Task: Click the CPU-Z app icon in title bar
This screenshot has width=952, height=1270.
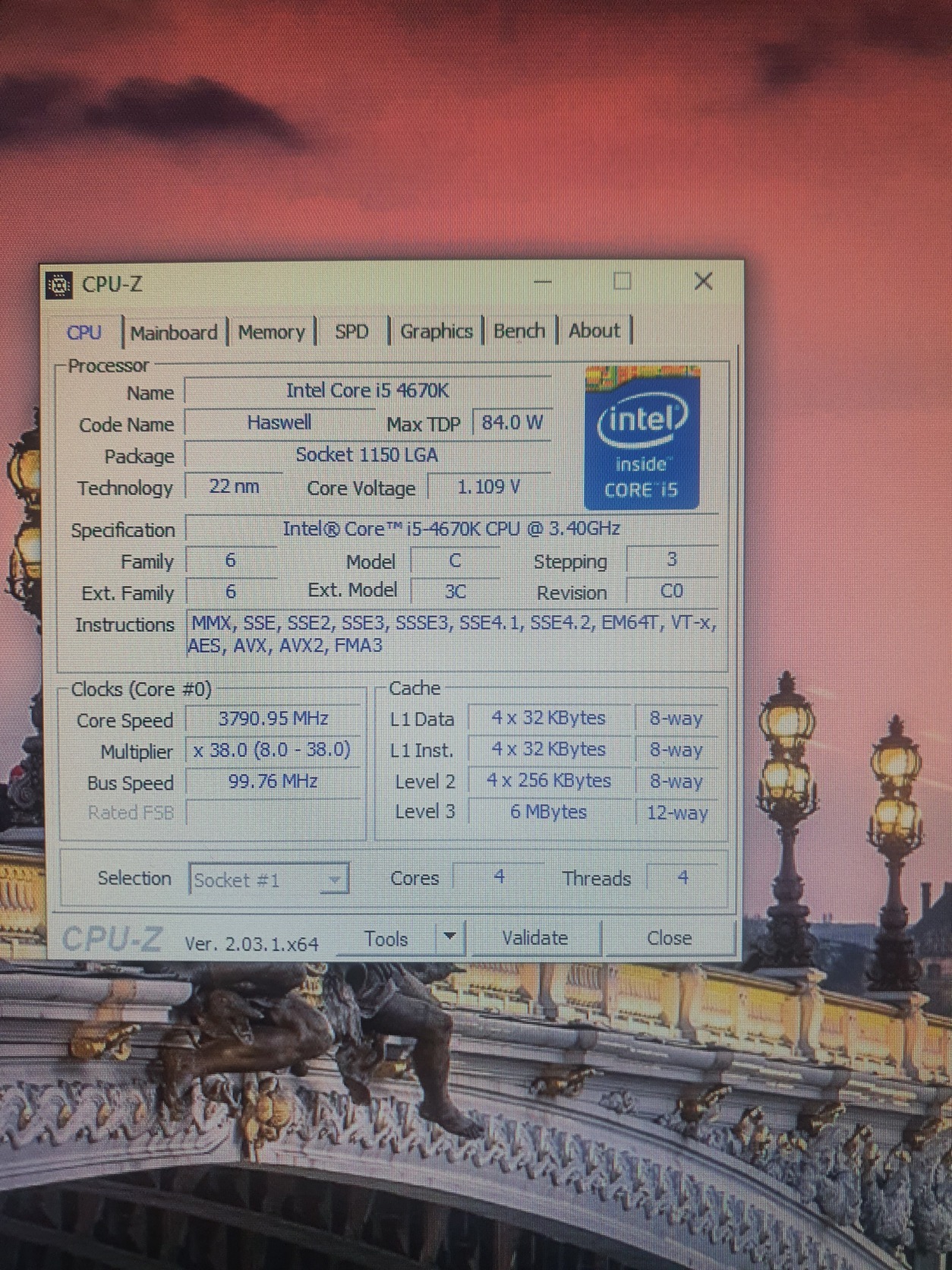Action: click(x=59, y=285)
